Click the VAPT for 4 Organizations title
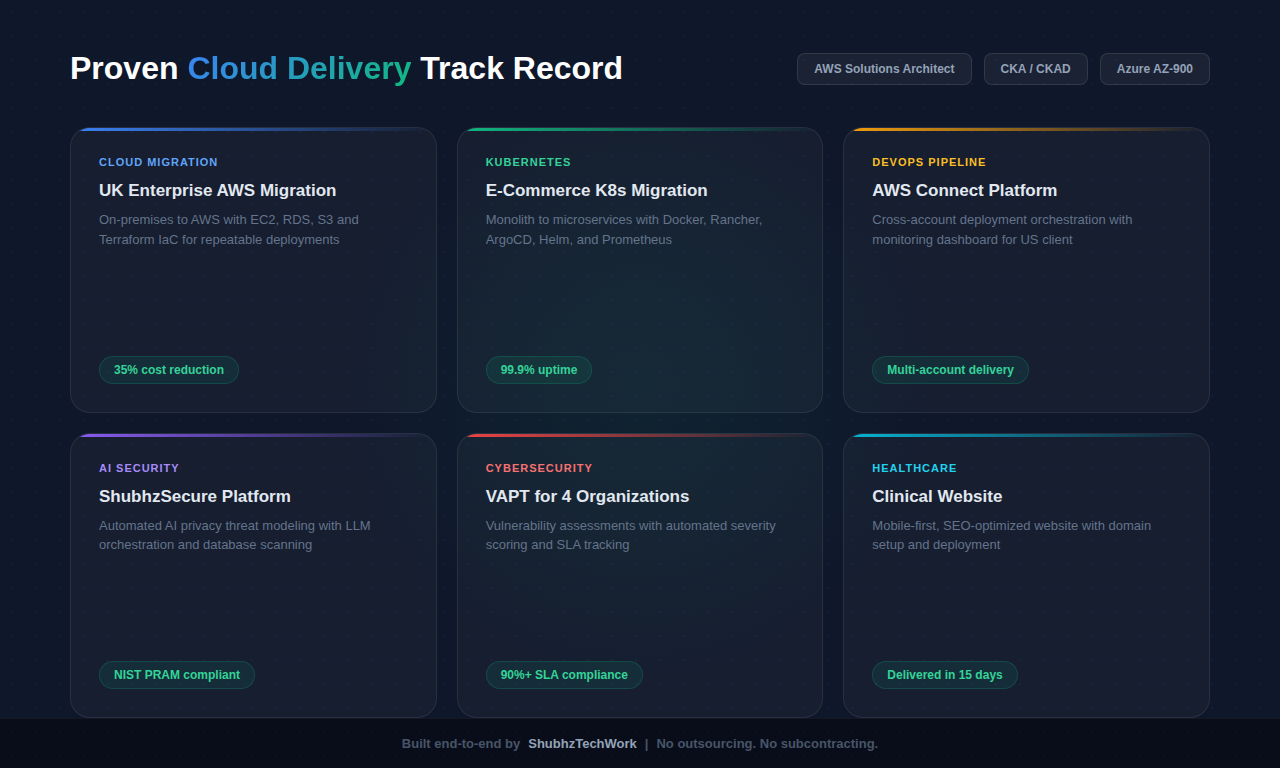 [587, 496]
